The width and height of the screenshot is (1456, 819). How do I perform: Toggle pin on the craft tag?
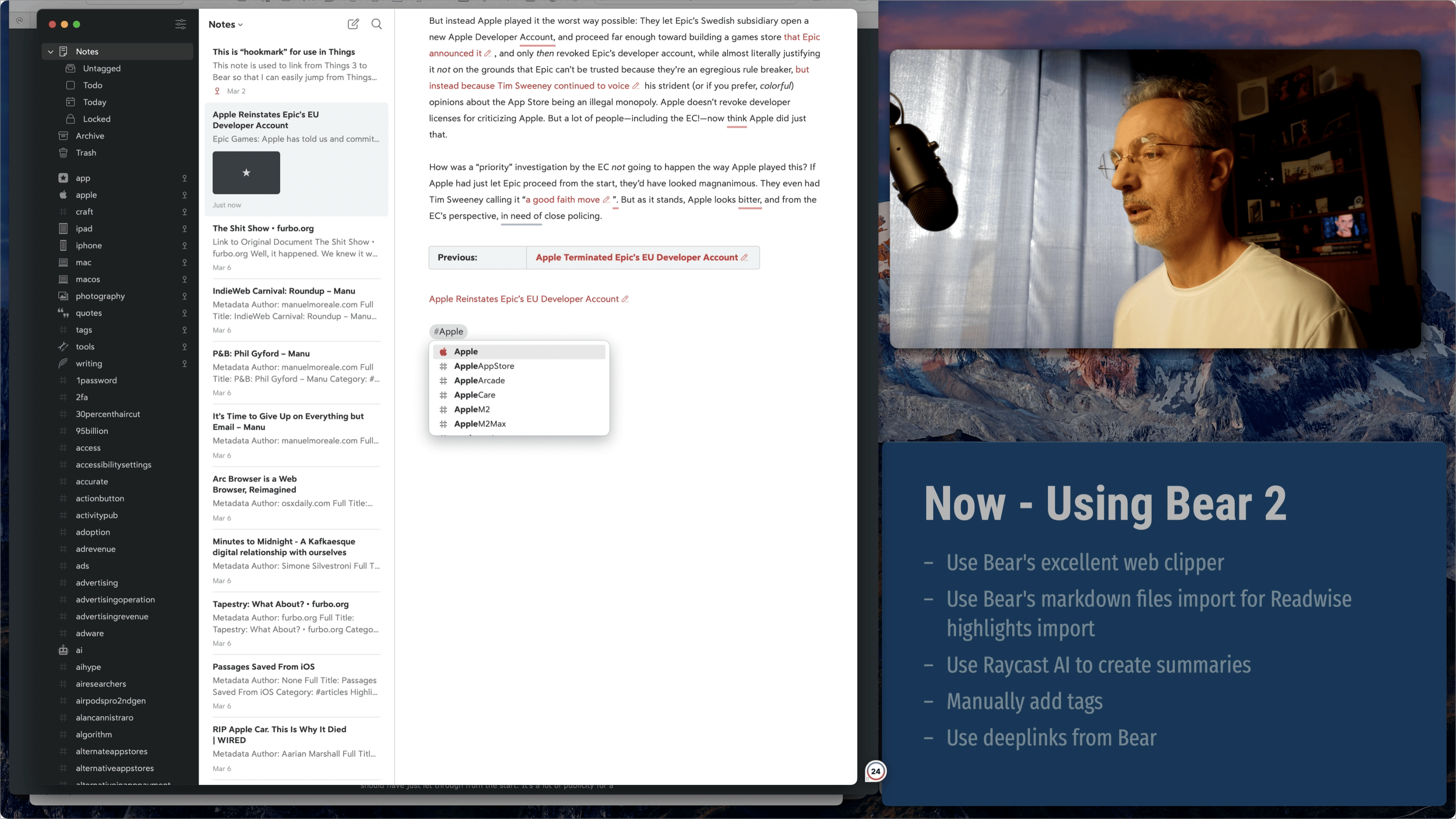point(184,212)
